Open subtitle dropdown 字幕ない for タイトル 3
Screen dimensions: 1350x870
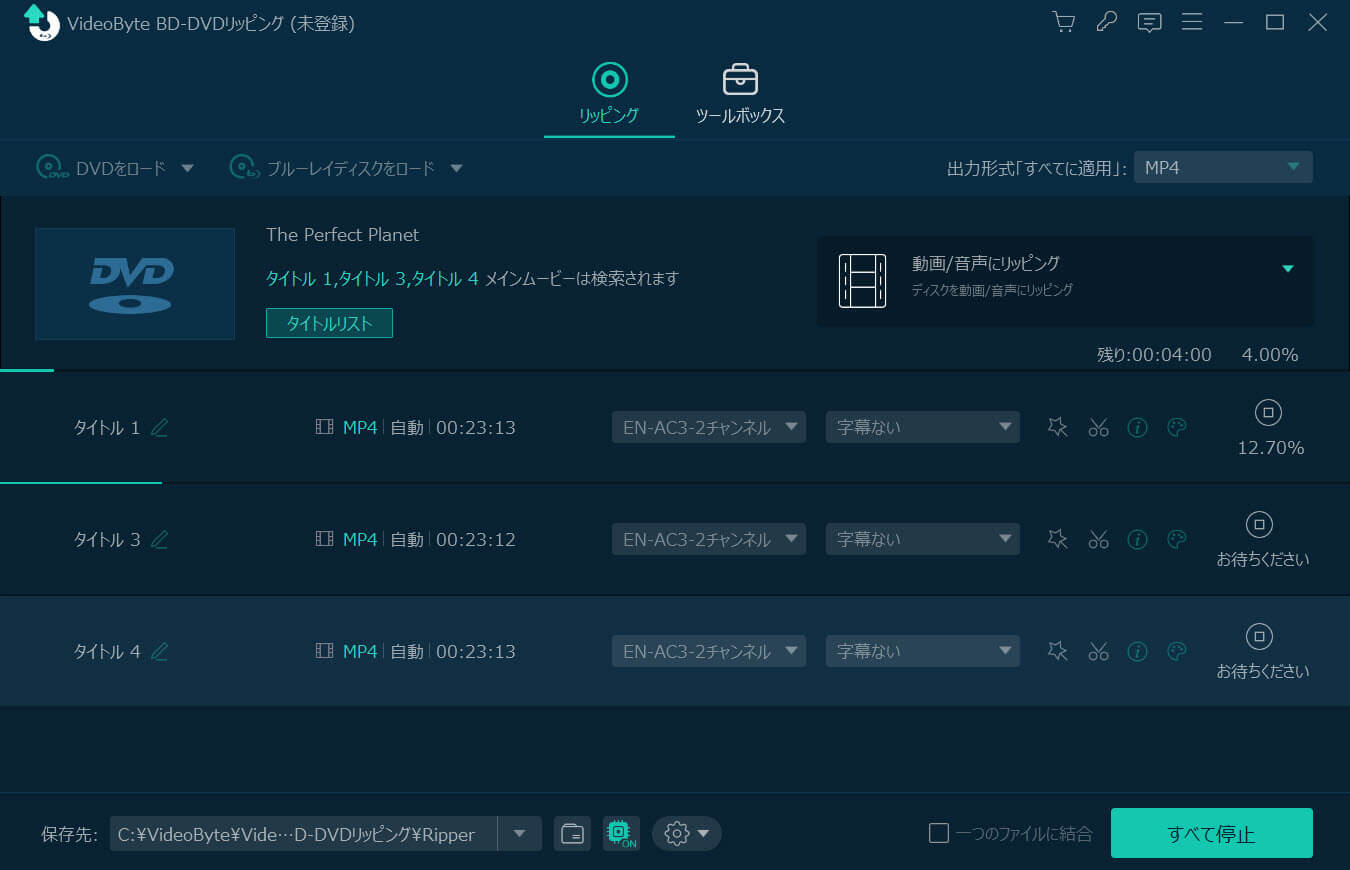pos(921,539)
